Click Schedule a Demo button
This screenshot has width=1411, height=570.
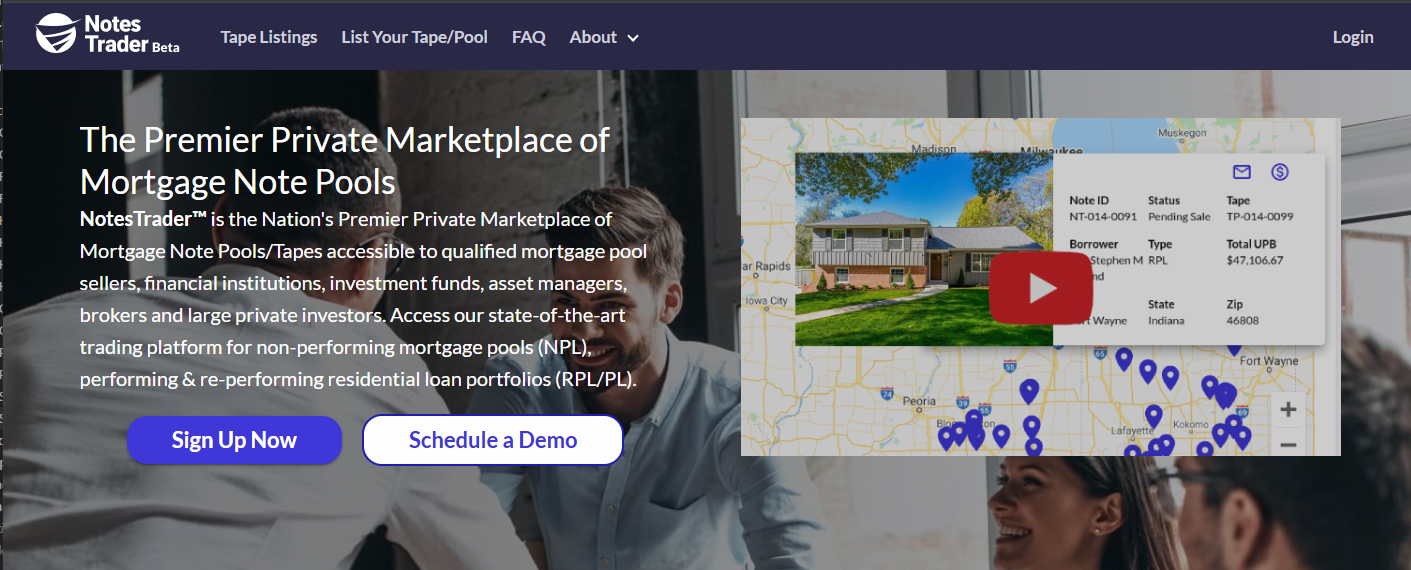tap(493, 440)
